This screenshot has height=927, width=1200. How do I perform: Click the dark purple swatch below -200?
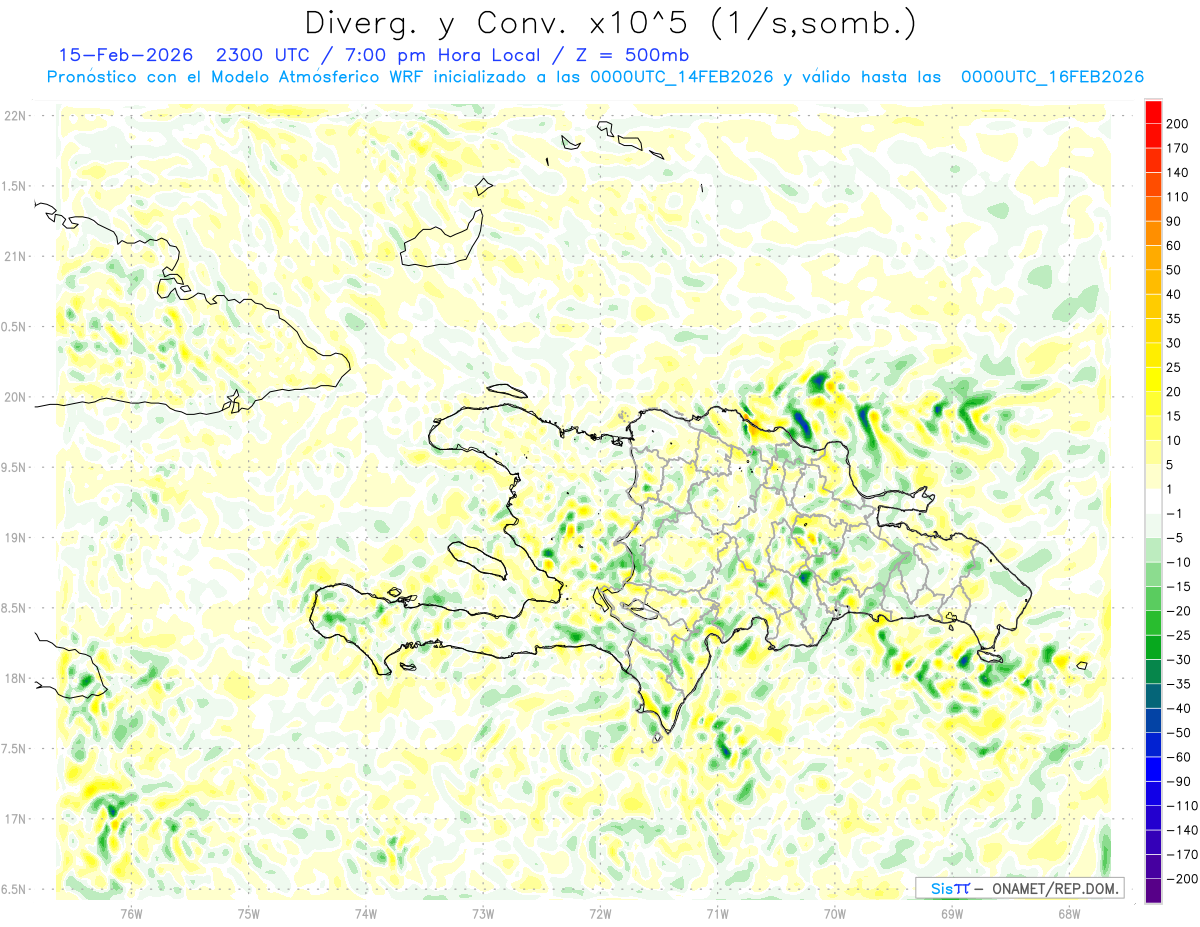pyautogui.click(x=1153, y=891)
